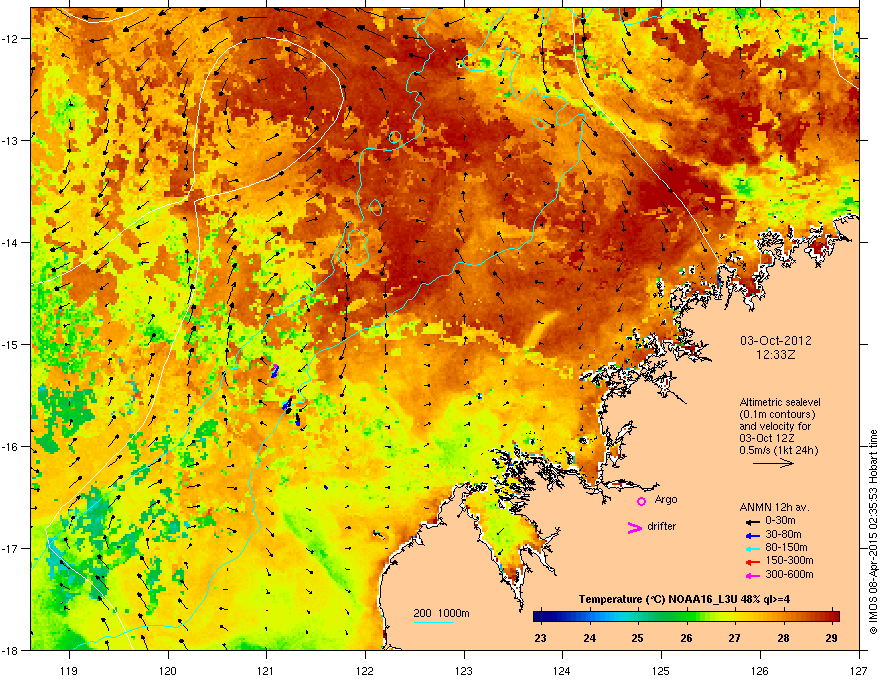Click the latitude axis label -16

pyautogui.click(x=10, y=446)
